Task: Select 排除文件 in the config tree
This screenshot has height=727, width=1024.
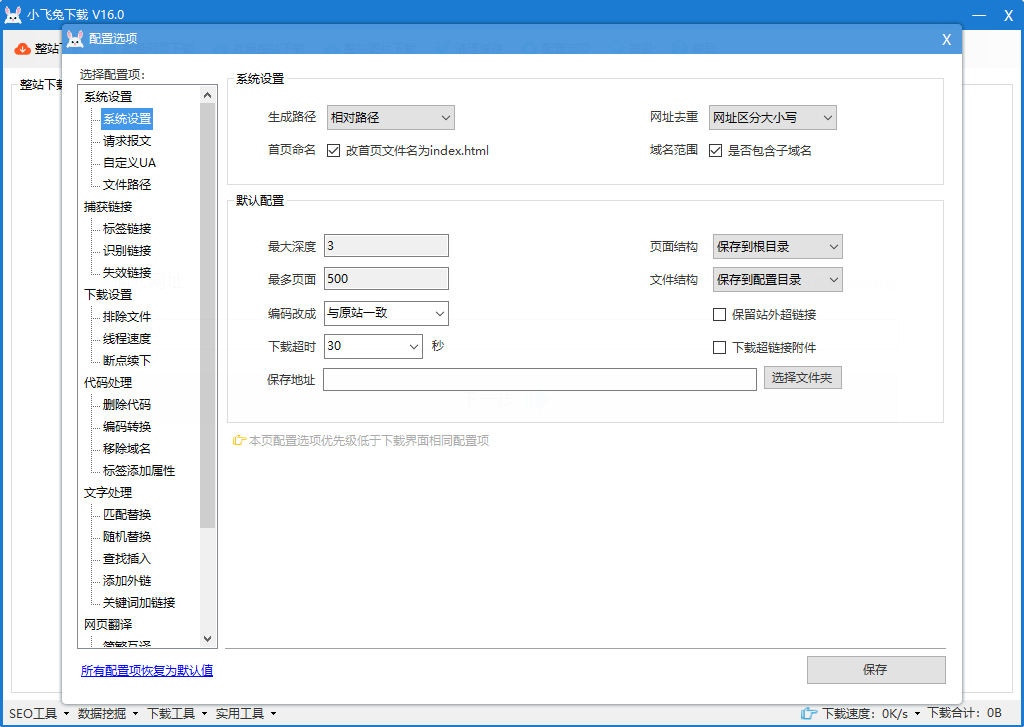Action: 127,317
